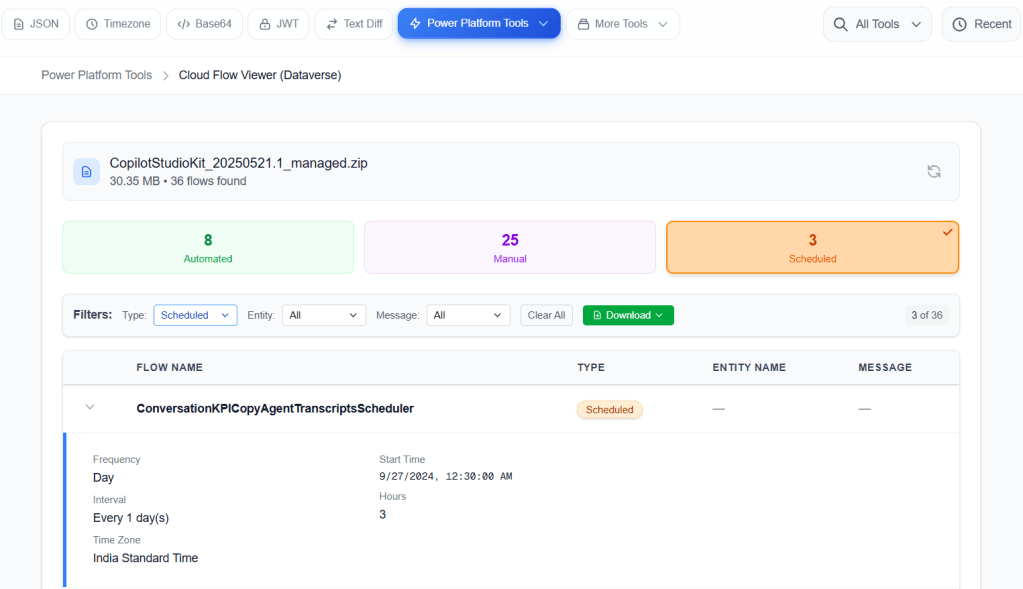Open the Base64 tool

click(x=204, y=24)
